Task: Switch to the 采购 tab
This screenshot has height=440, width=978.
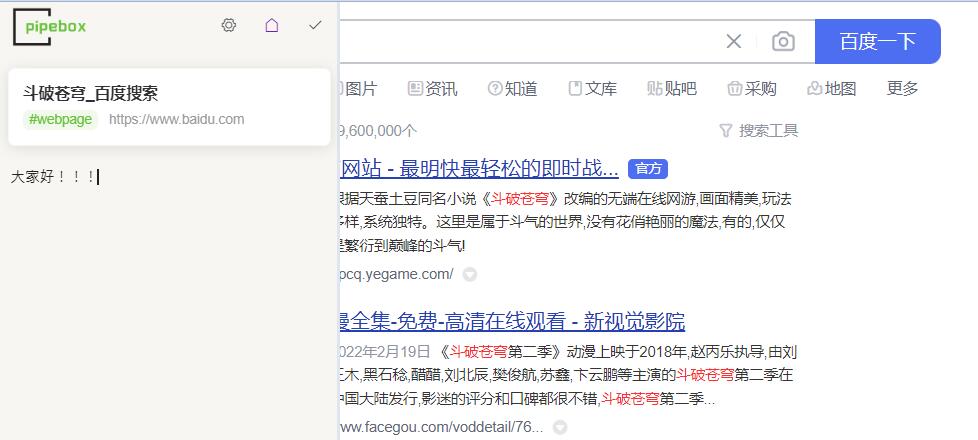Action: click(x=752, y=89)
